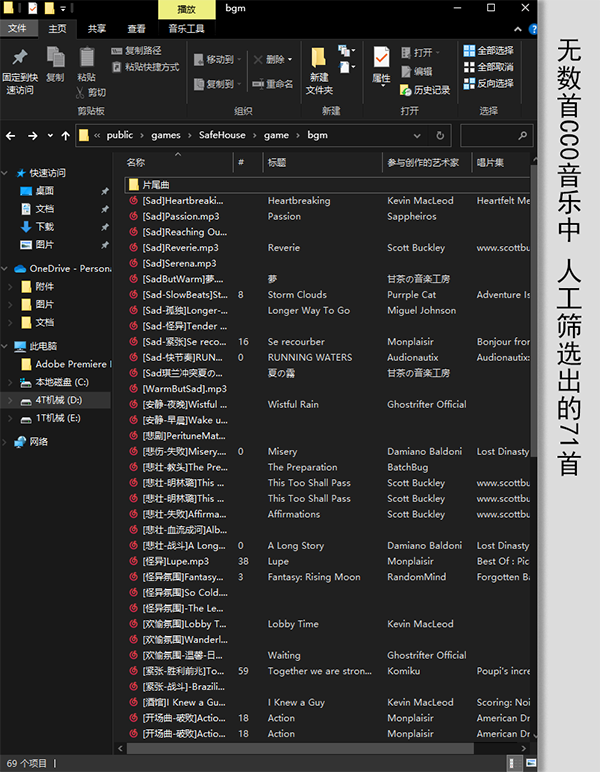This screenshot has width=600, height=772.
Task: Click the Copy icon in ribbon
Action: (x=55, y=59)
